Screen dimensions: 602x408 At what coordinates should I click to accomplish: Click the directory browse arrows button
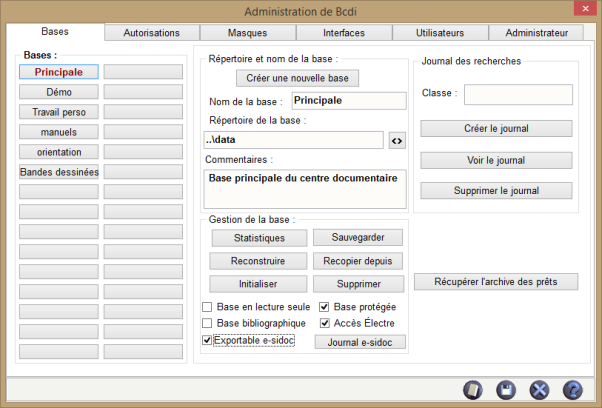click(397, 141)
